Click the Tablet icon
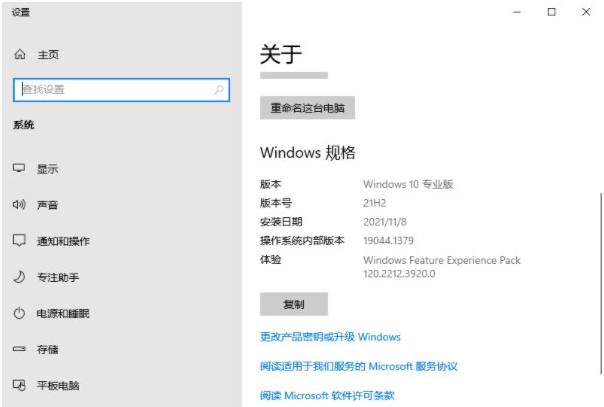The width and height of the screenshot is (604, 407). [19, 385]
